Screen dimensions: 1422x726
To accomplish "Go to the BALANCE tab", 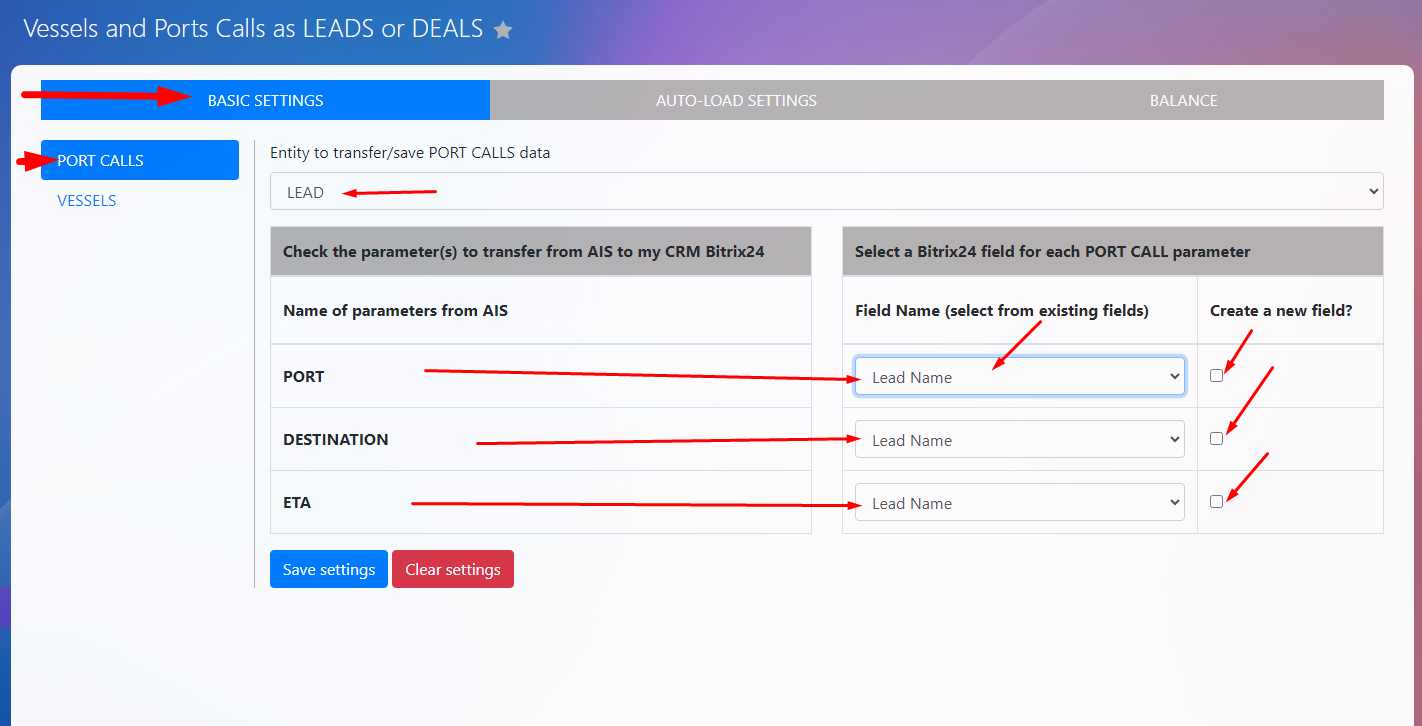I will (1183, 100).
